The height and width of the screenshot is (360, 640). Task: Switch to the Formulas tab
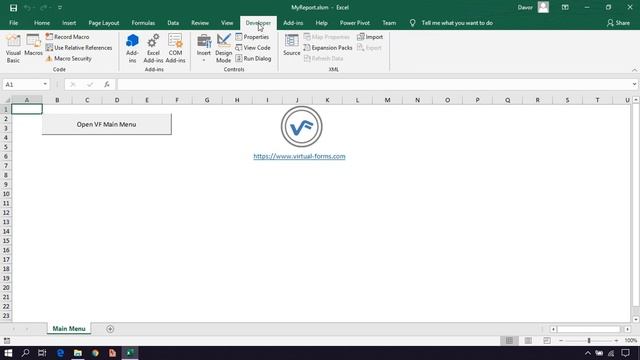pos(143,23)
